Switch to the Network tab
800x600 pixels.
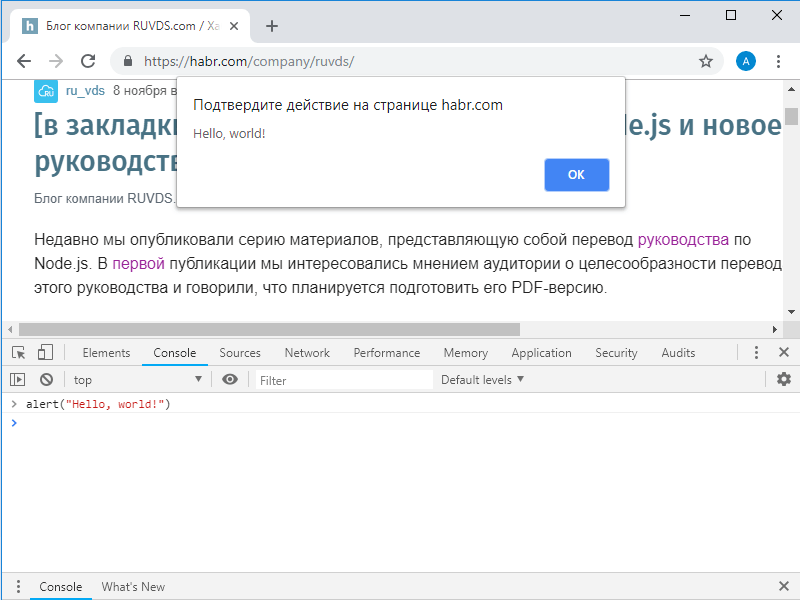[x=307, y=353]
